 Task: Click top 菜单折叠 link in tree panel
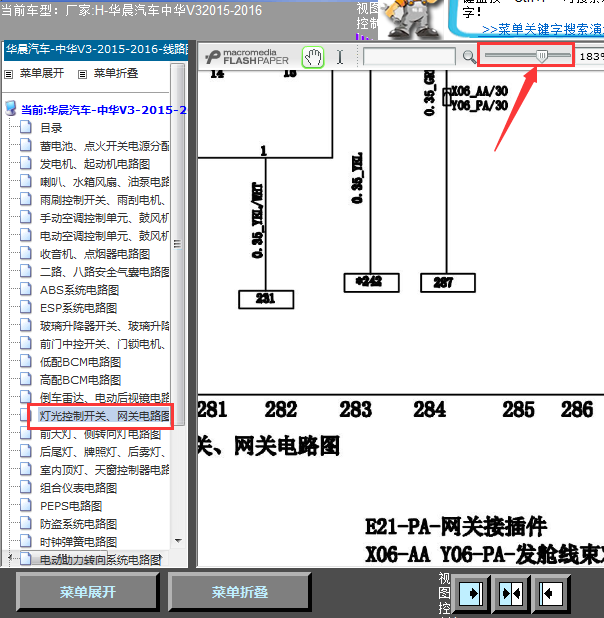tap(116, 73)
